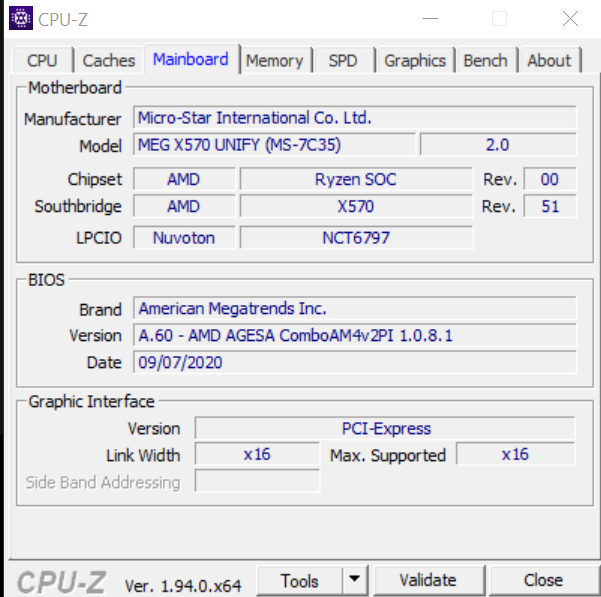Click the southbridge revision value 51
Screen dimensions: 601x597
tap(550, 206)
